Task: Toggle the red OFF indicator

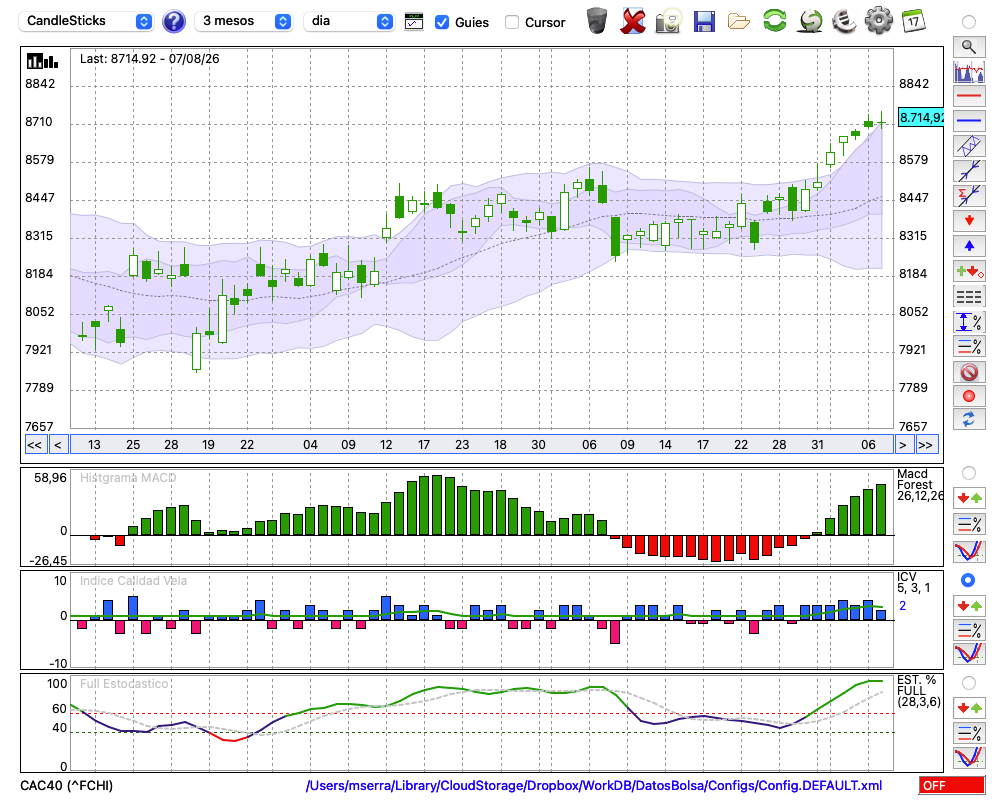Action: click(952, 785)
